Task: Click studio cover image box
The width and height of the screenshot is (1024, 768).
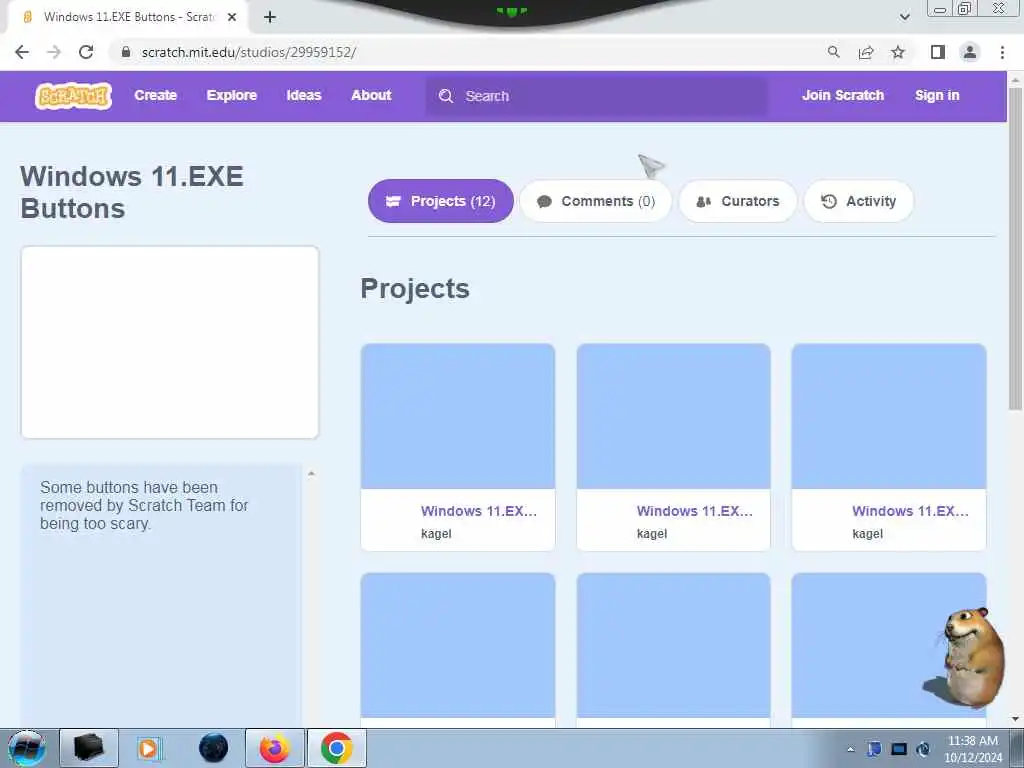Action: pos(170,342)
